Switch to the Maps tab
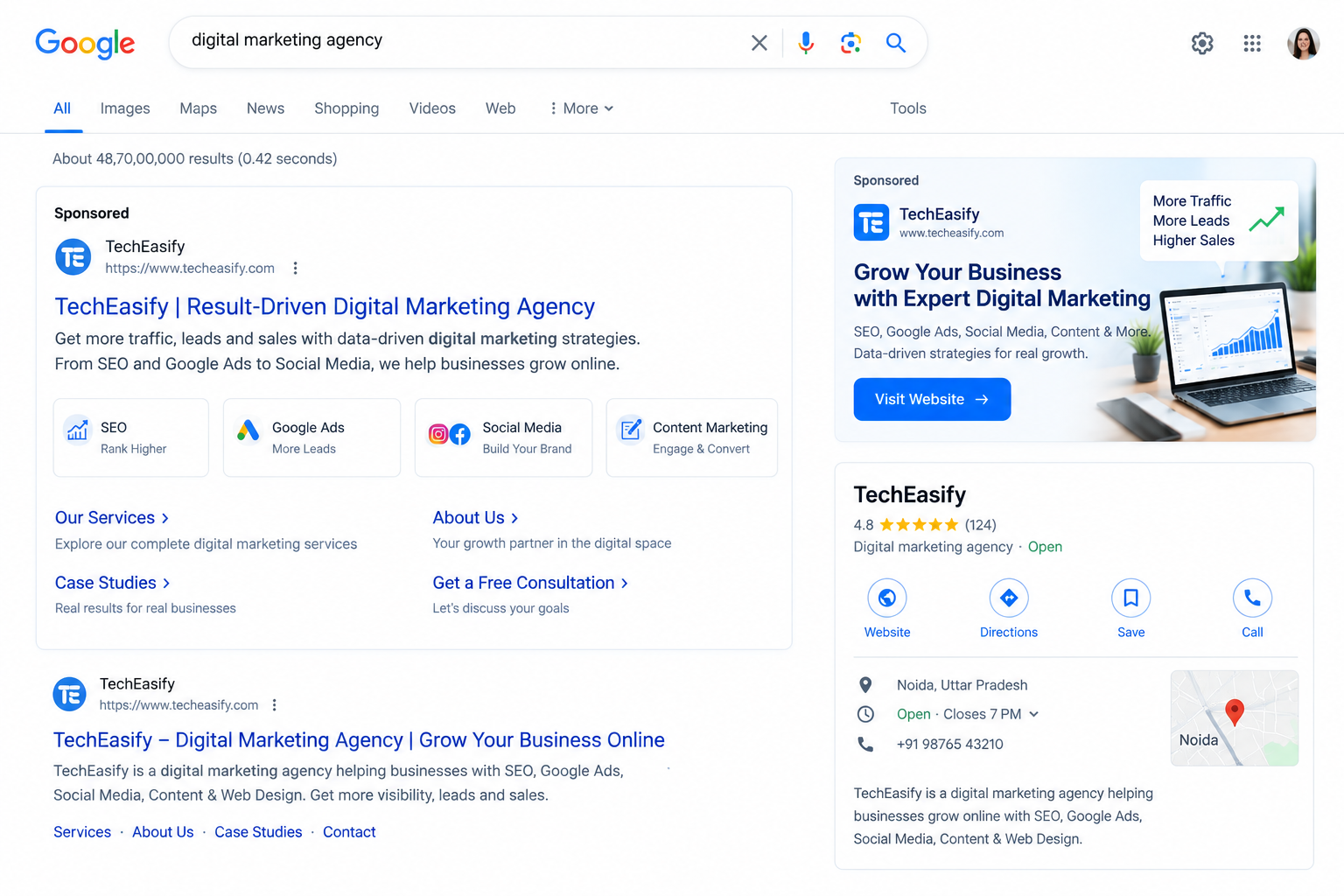The width and height of the screenshot is (1344, 896). tap(199, 108)
